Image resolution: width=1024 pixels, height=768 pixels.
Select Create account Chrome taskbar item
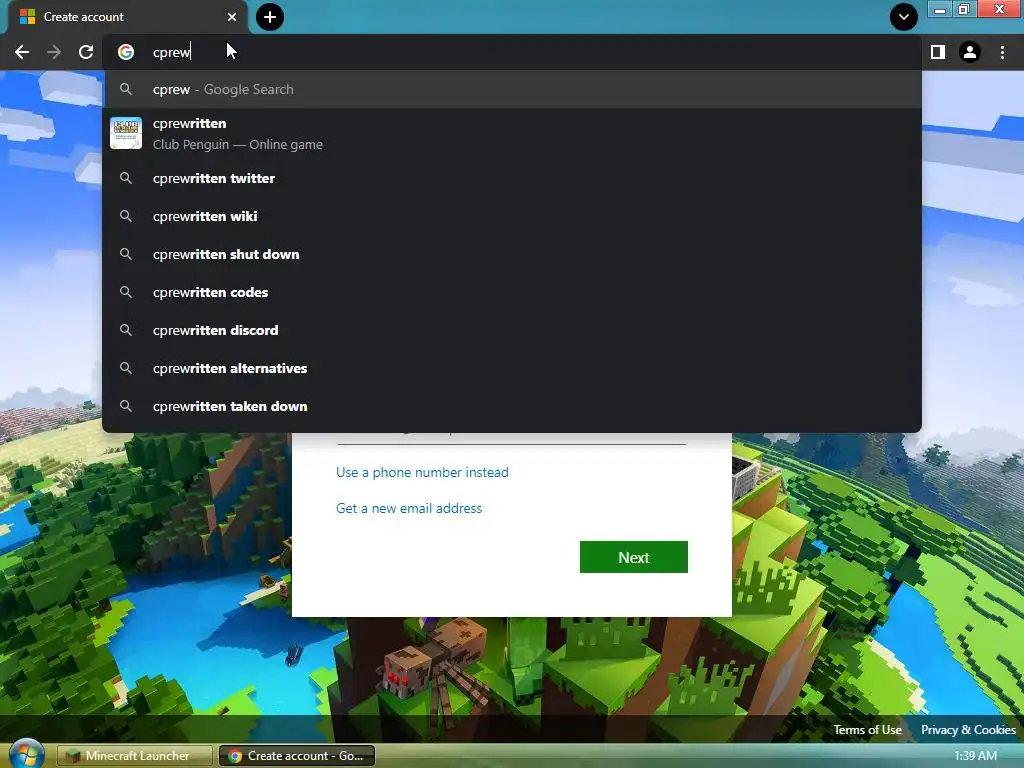point(296,756)
